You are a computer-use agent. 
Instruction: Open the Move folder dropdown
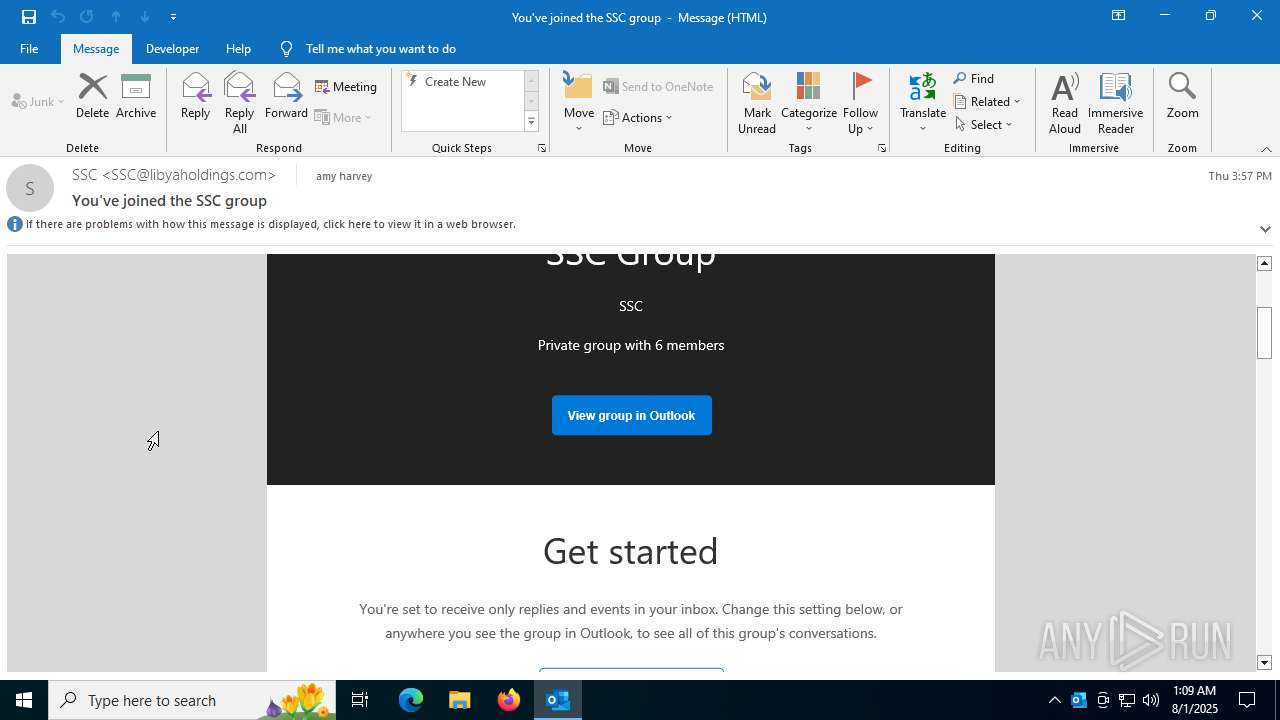579,103
